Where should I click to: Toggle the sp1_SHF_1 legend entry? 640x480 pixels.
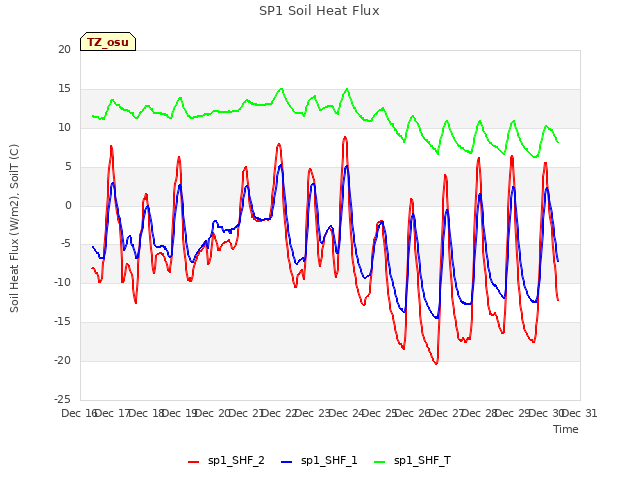[x=319, y=461]
